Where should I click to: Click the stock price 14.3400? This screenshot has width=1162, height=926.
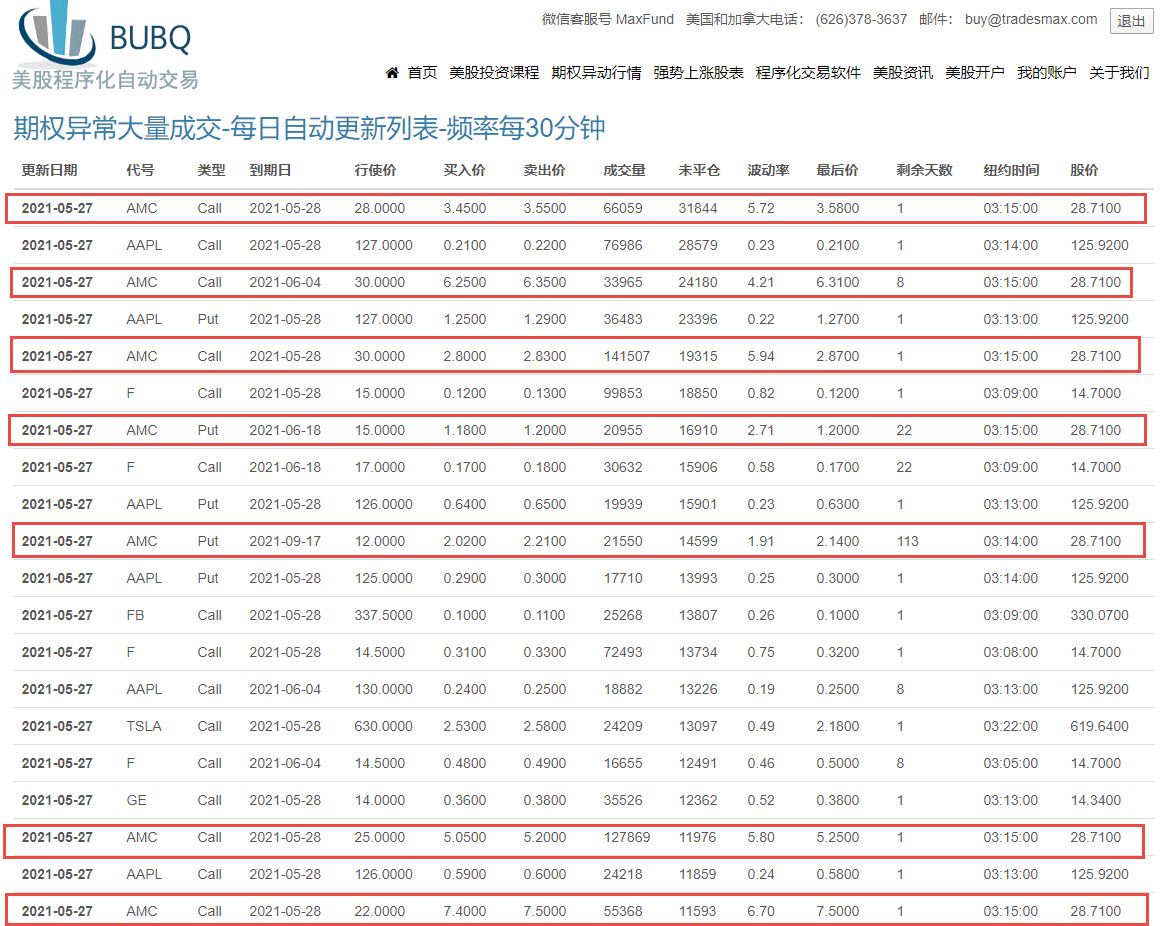(1096, 801)
